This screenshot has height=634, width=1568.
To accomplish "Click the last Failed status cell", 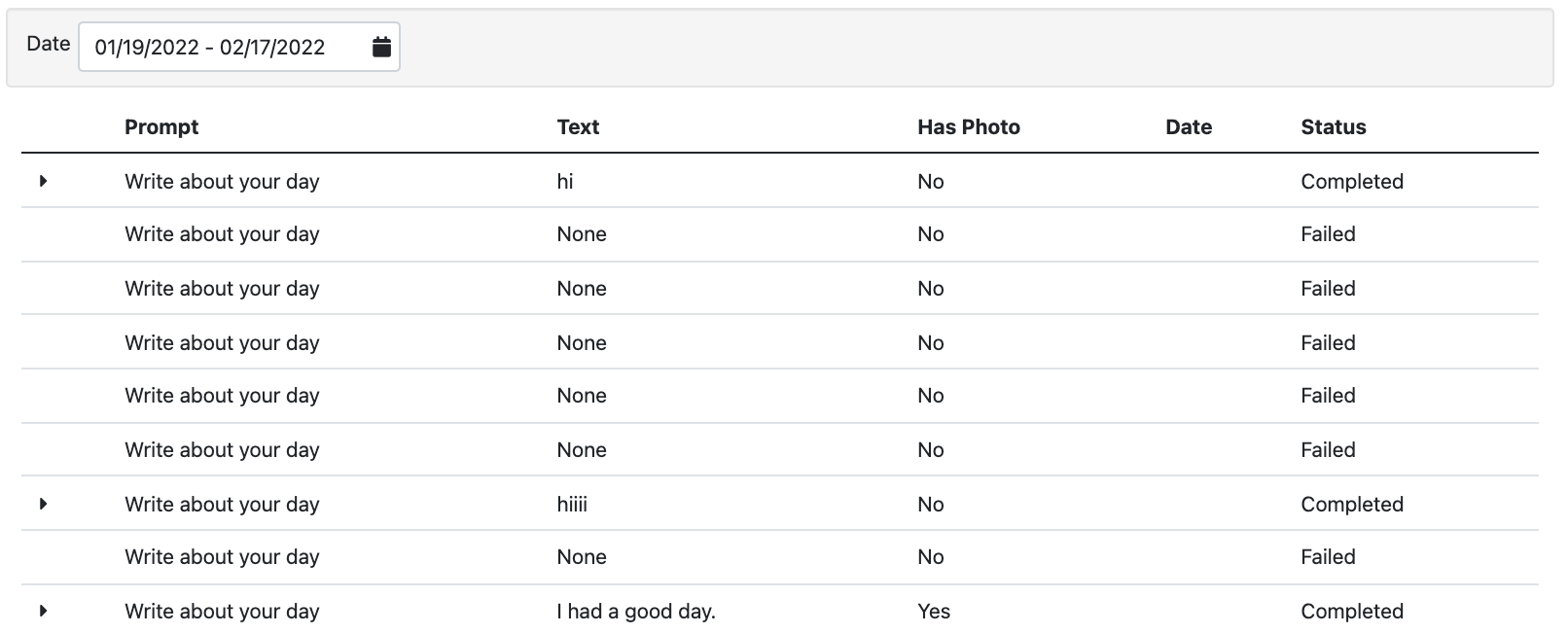I will (1328, 556).
